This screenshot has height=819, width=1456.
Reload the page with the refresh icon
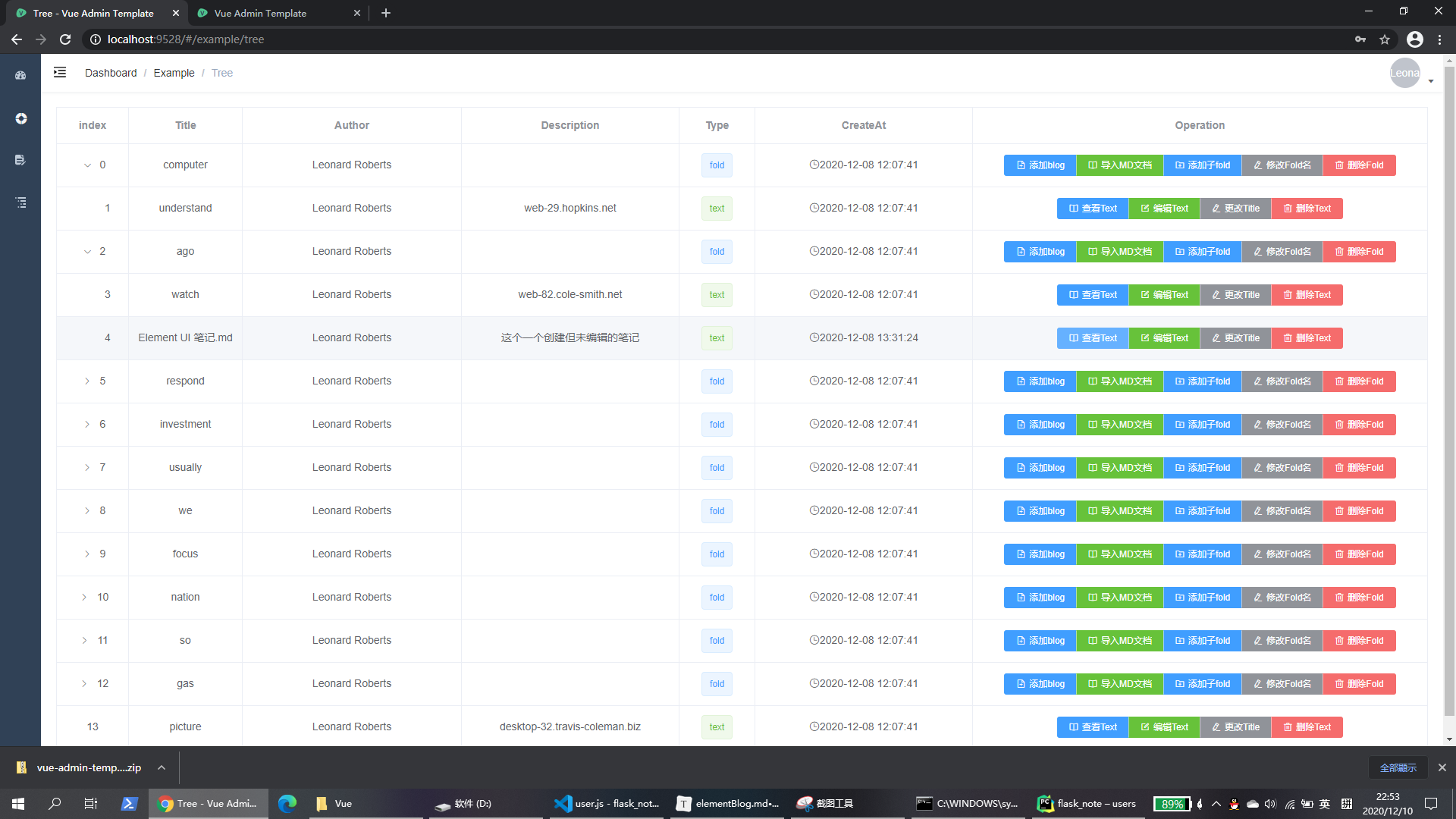65,39
